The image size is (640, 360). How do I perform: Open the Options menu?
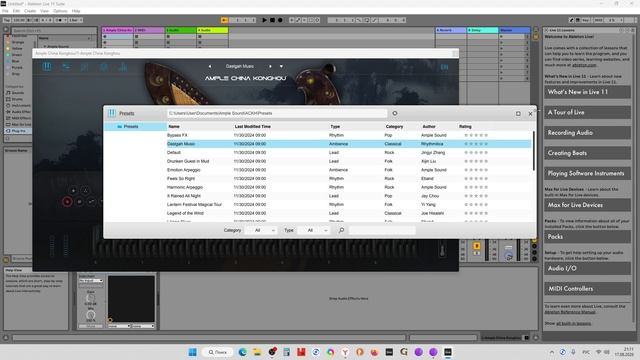pyautogui.click(x=60, y=11)
